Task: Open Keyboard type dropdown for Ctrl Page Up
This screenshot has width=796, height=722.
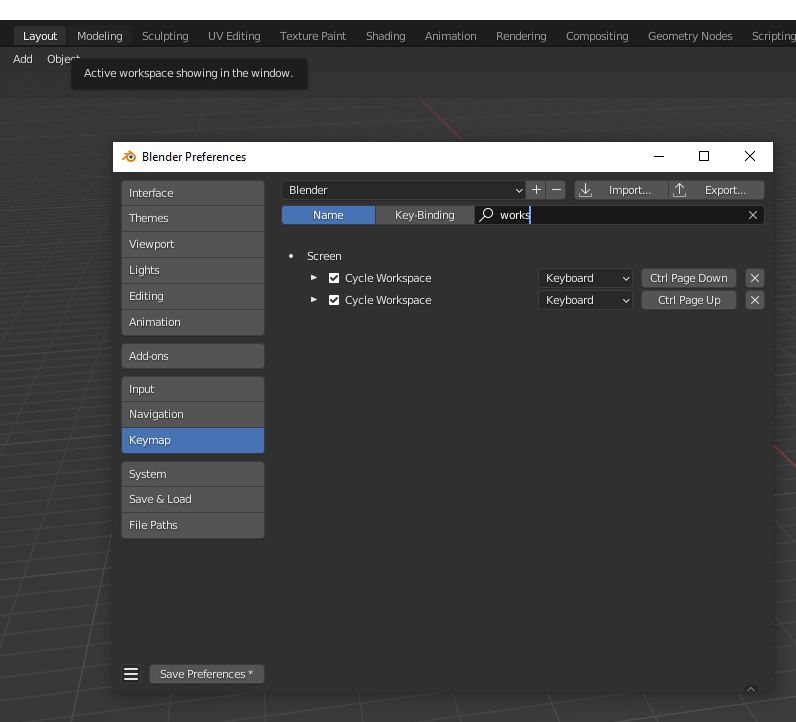Action: pyautogui.click(x=585, y=300)
